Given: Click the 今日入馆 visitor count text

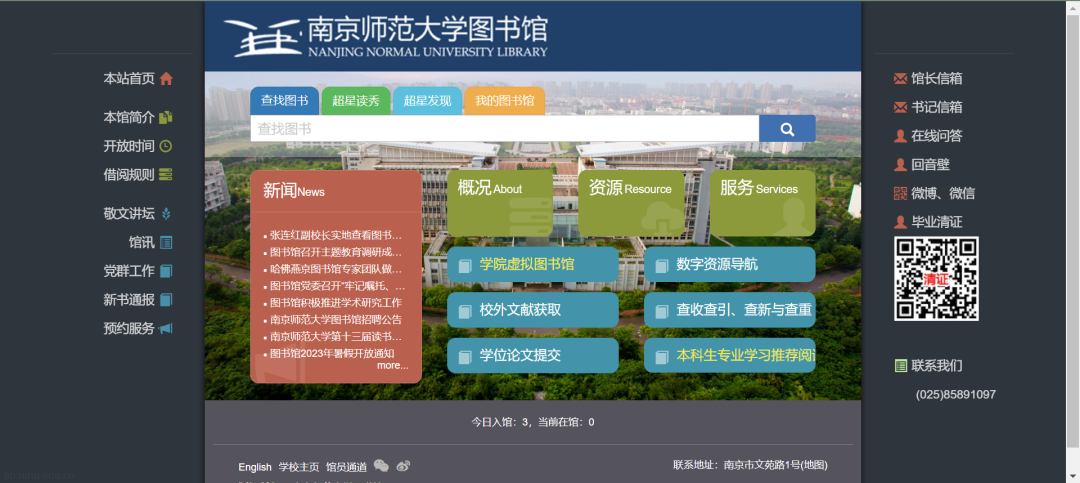Looking at the screenshot, I should pos(533,422).
